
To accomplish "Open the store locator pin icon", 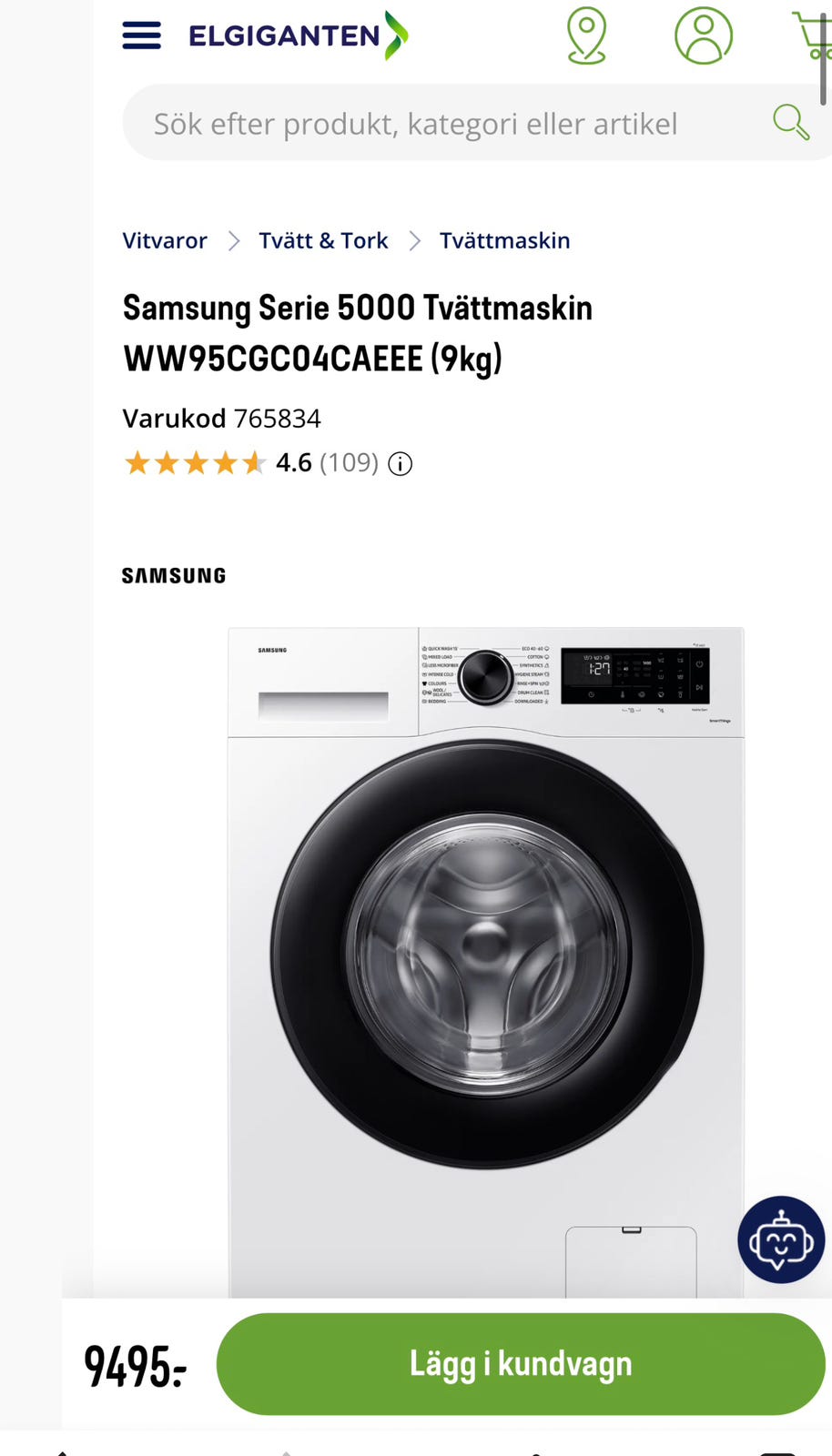I will click(x=586, y=35).
